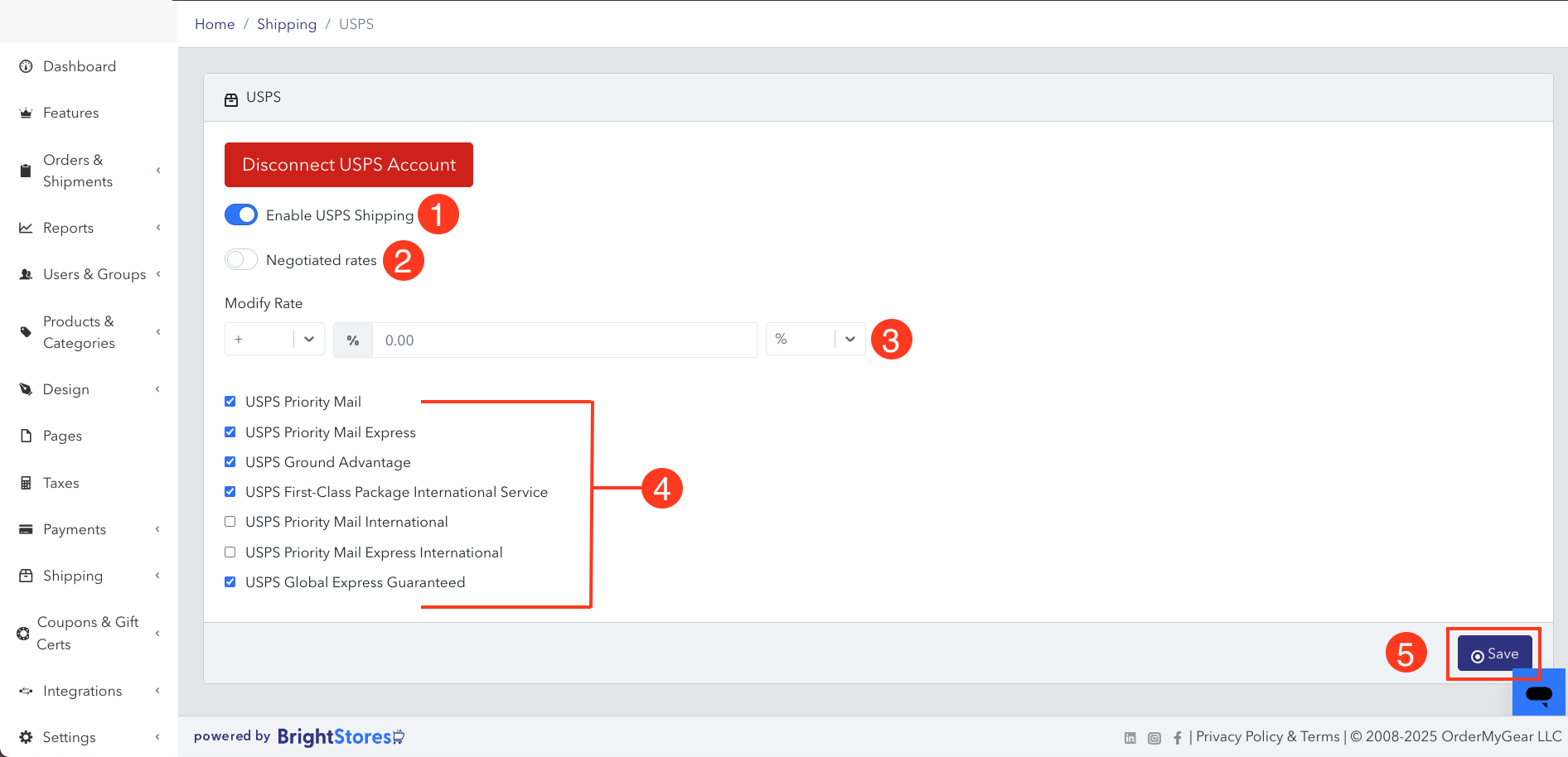Click the Orders & Shipments clipboard icon
1568x757 pixels.
(26, 171)
